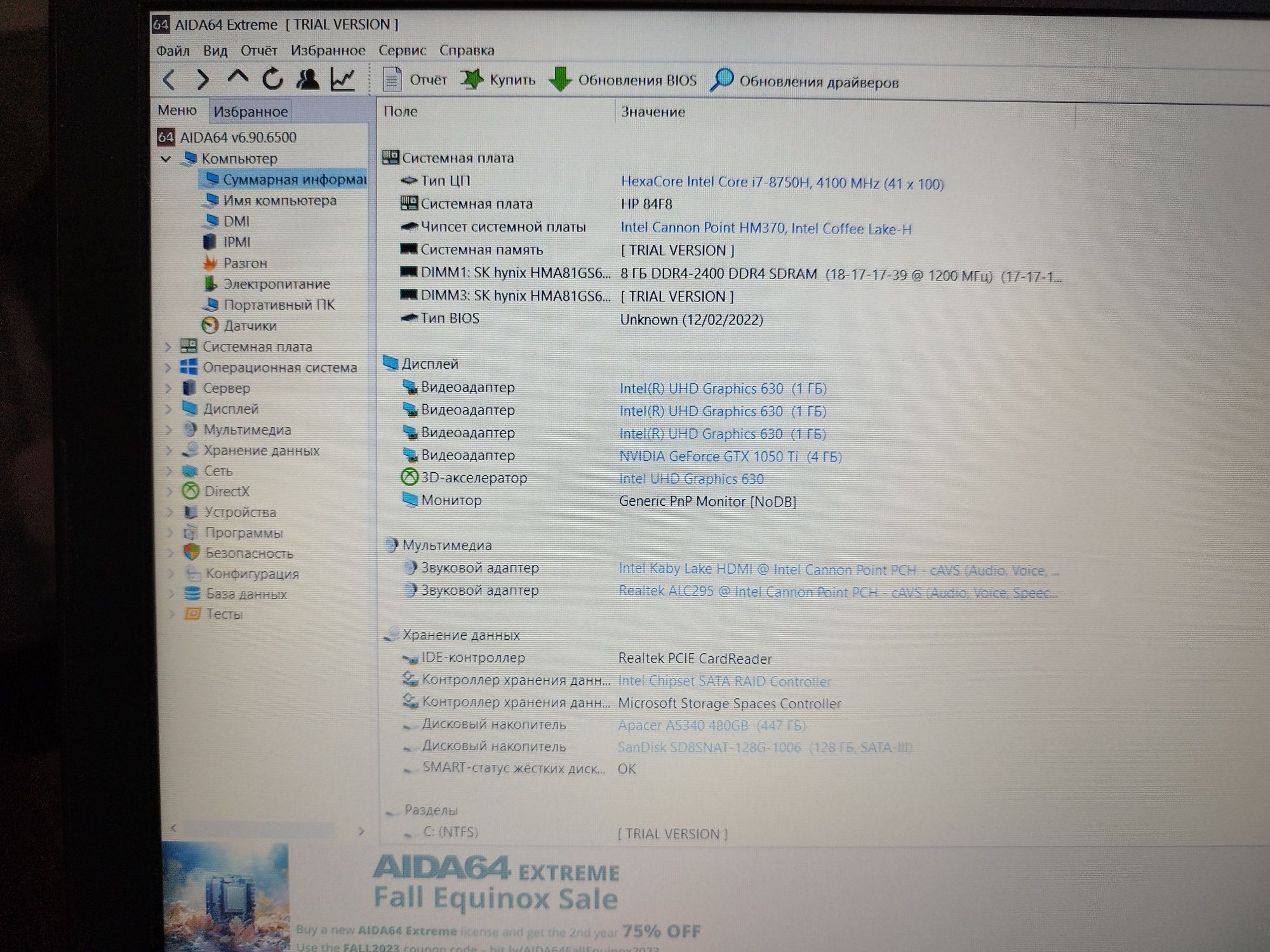Go forward with the right arrow button
1270x952 pixels.
[x=202, y=80]
